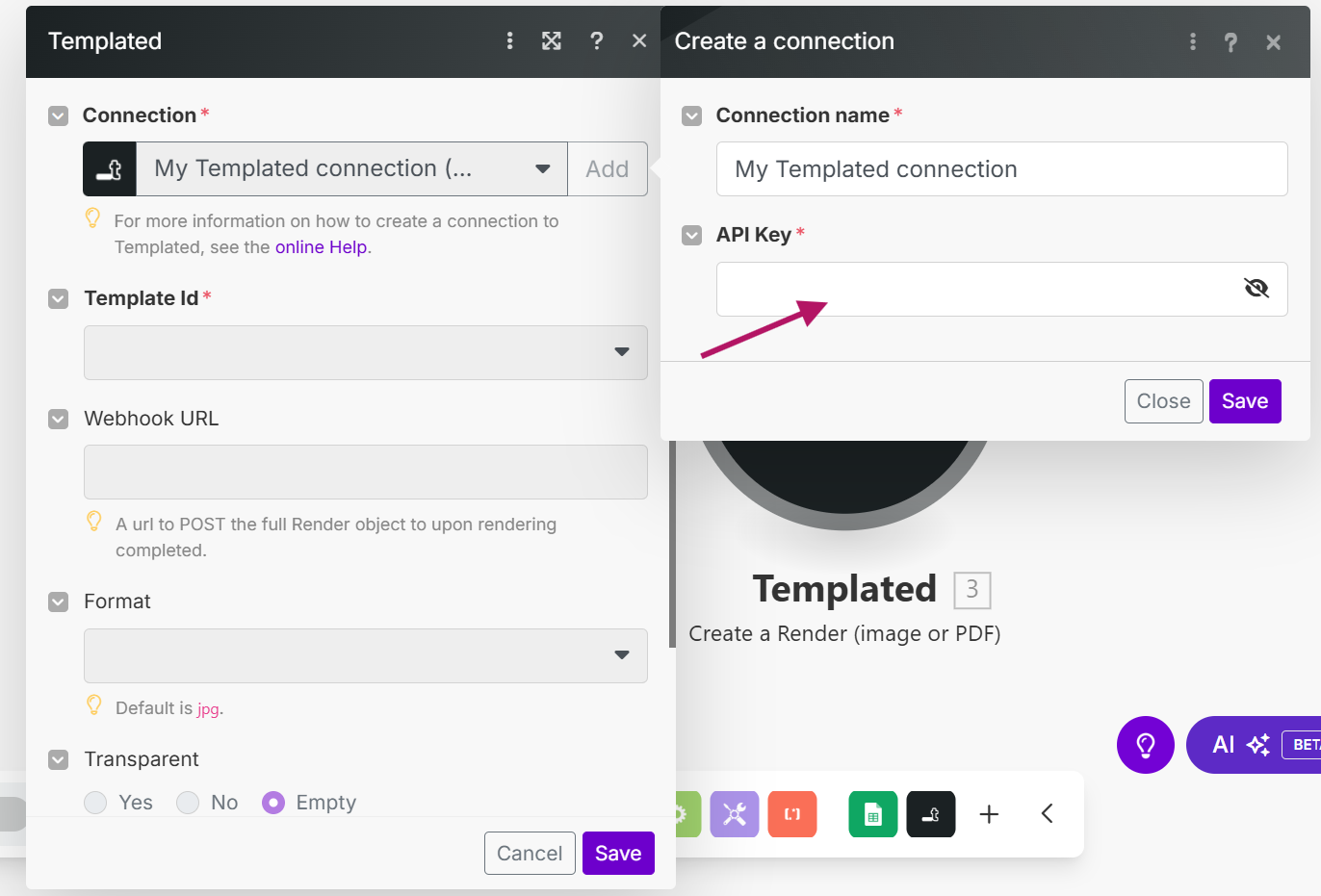Add a favorite via the plus icon

click(x=989, y=814)
